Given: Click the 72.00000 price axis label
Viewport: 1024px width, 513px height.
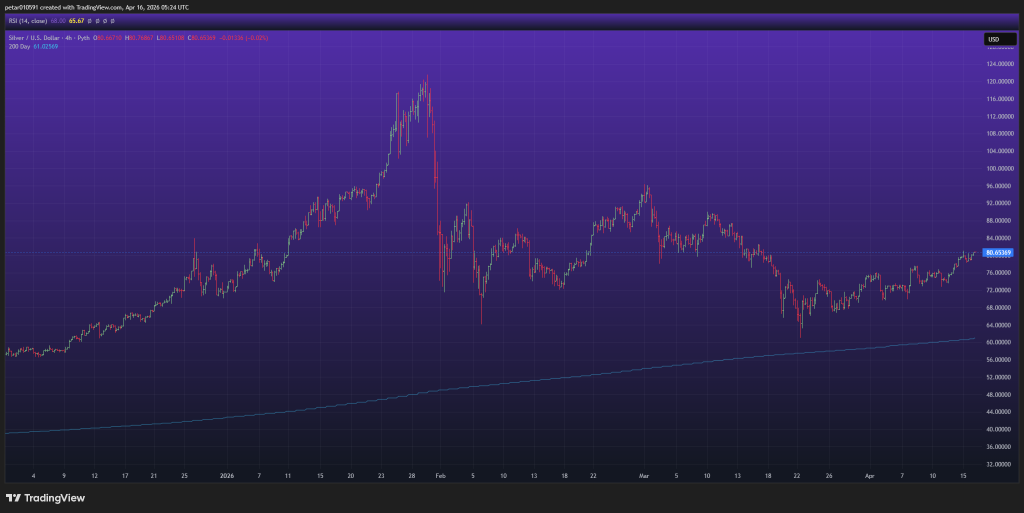Looking at the screenshot, I should click(1000, 290).
